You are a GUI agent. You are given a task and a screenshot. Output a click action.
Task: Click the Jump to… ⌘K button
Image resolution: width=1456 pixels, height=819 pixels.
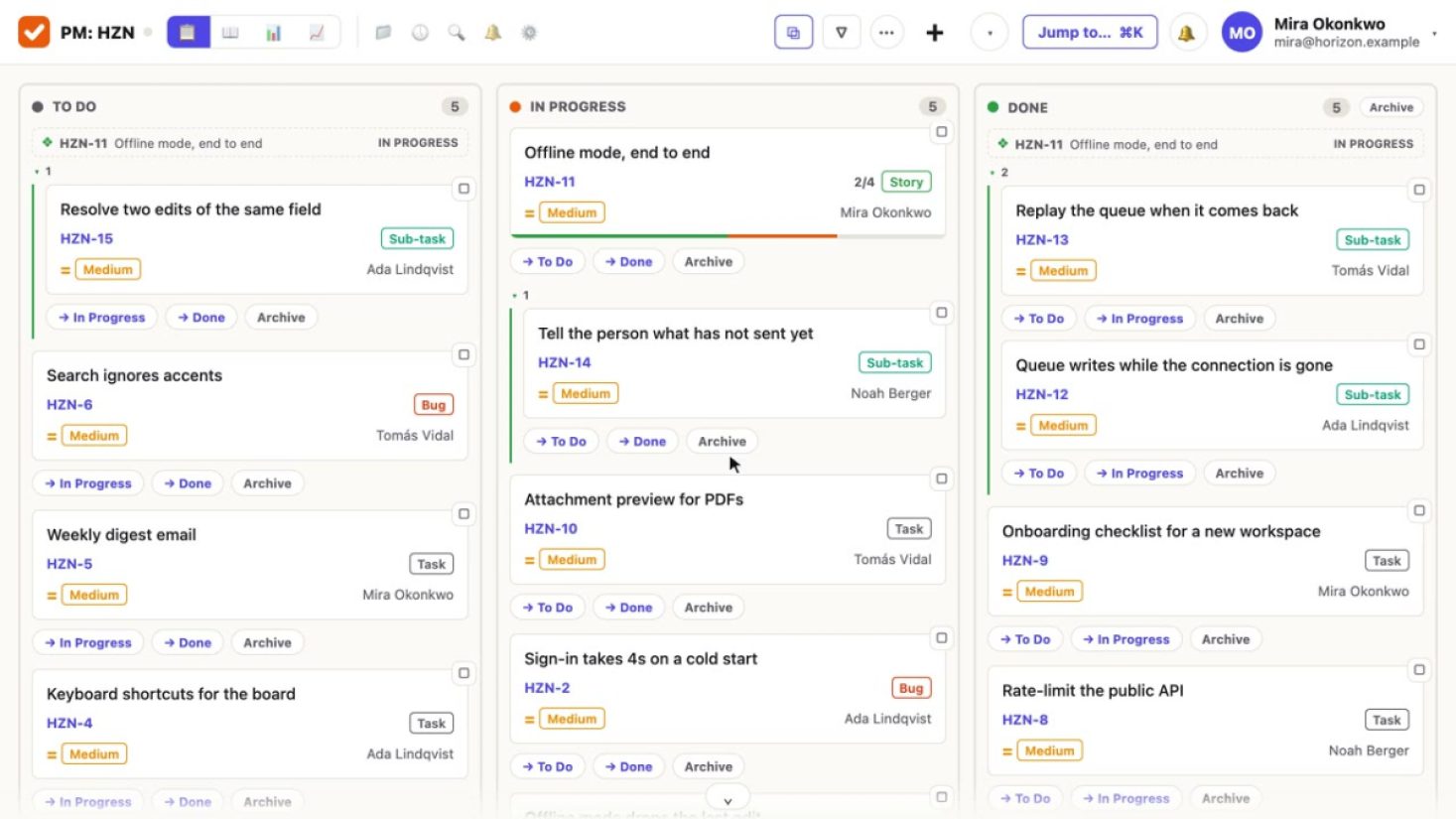[1090, 33]
